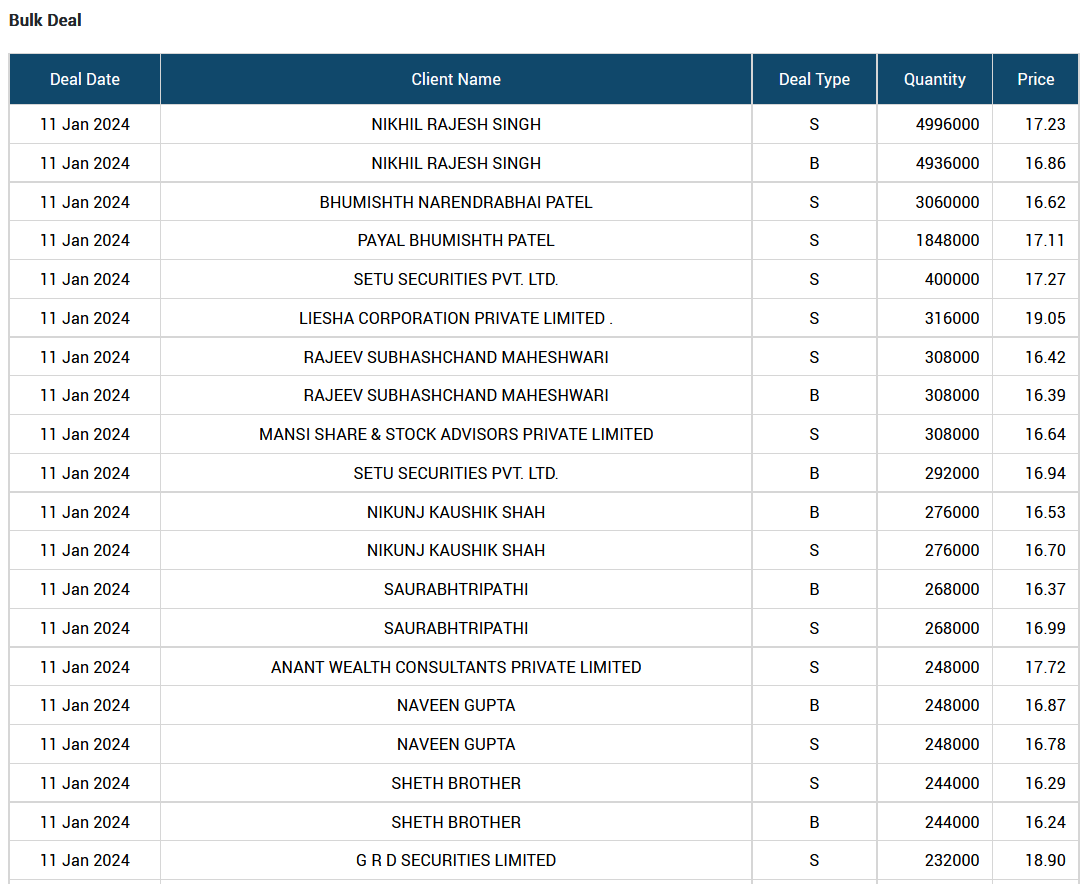Select ANANT WEALTH CONSULTANTS PRIVATE LIMITED
The image size is (1084, 889).
(x=456, y=667)
